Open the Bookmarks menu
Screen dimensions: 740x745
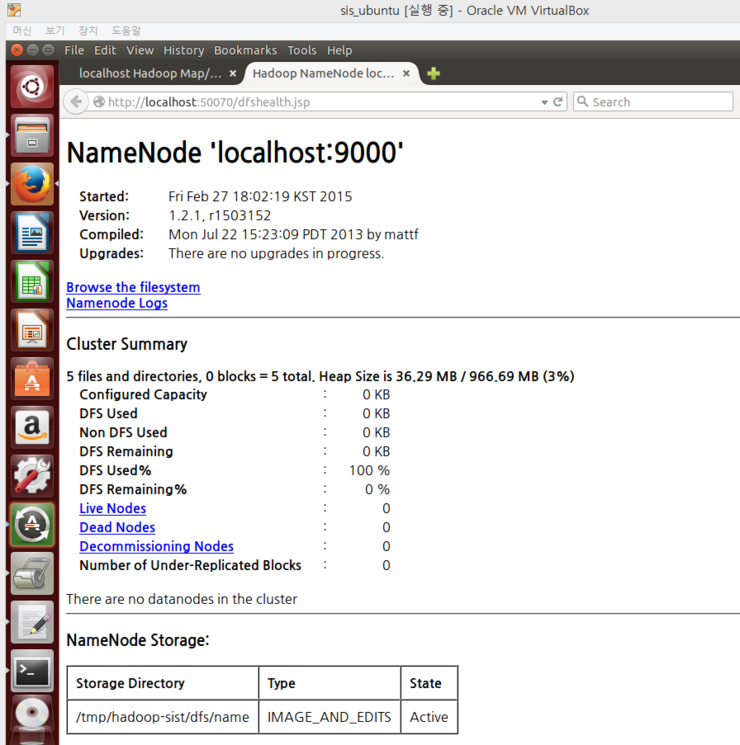[245, 50]
